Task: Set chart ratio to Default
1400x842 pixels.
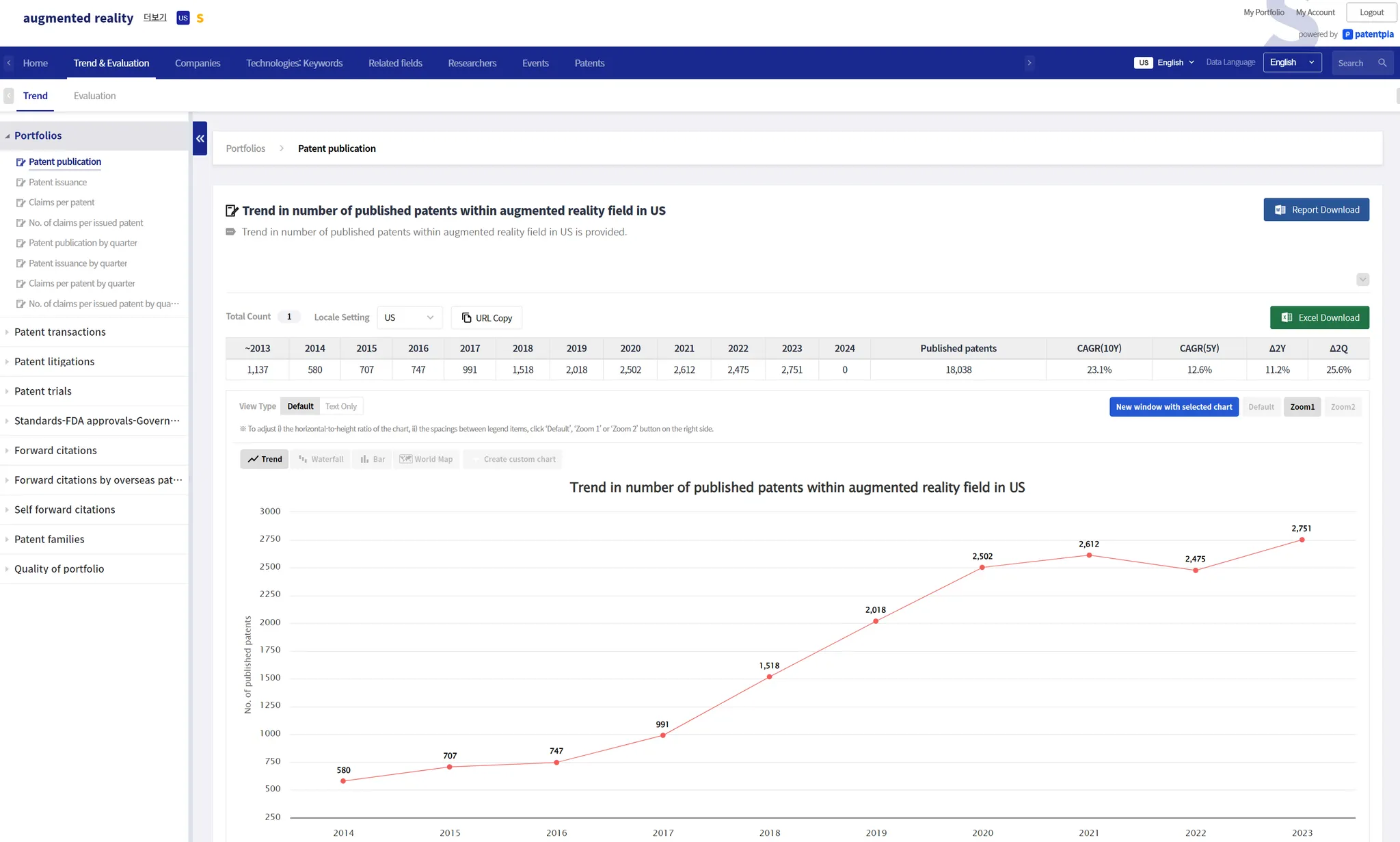Action: click(x=1261, y=407)
